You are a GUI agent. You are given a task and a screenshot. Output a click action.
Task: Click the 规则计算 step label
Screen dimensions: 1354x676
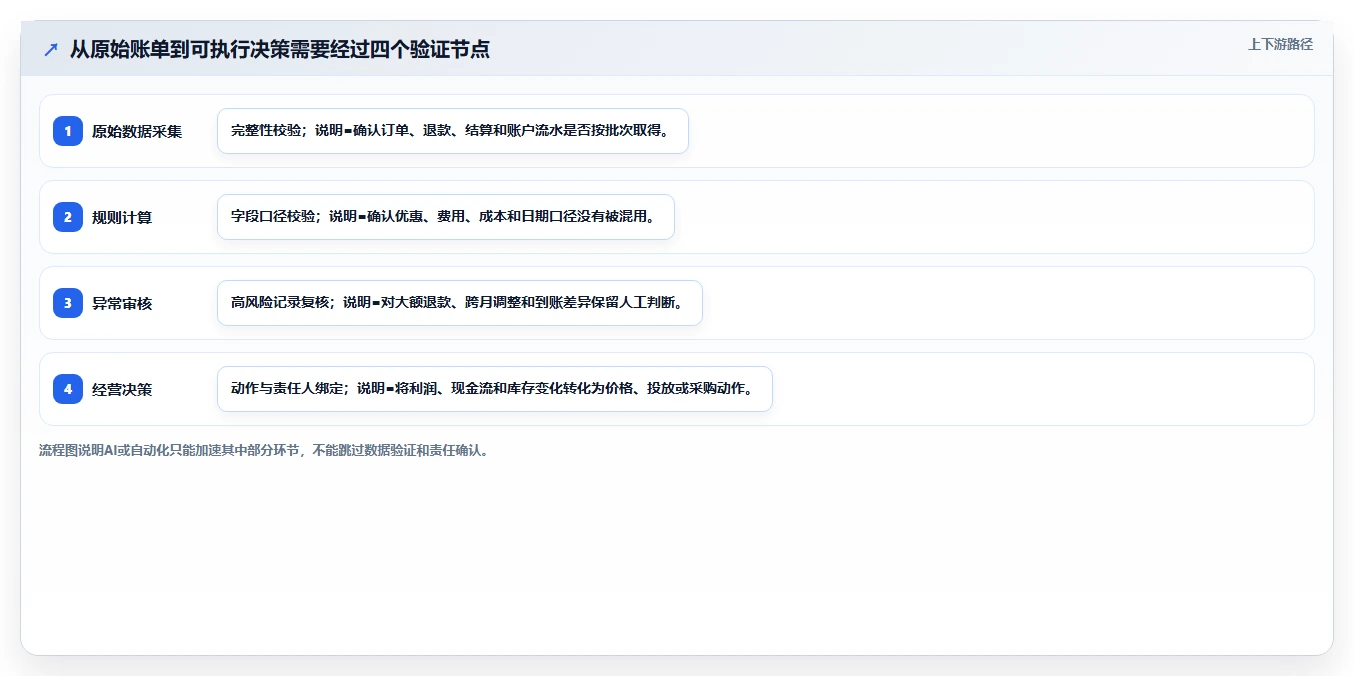click(x=122, y=217)
